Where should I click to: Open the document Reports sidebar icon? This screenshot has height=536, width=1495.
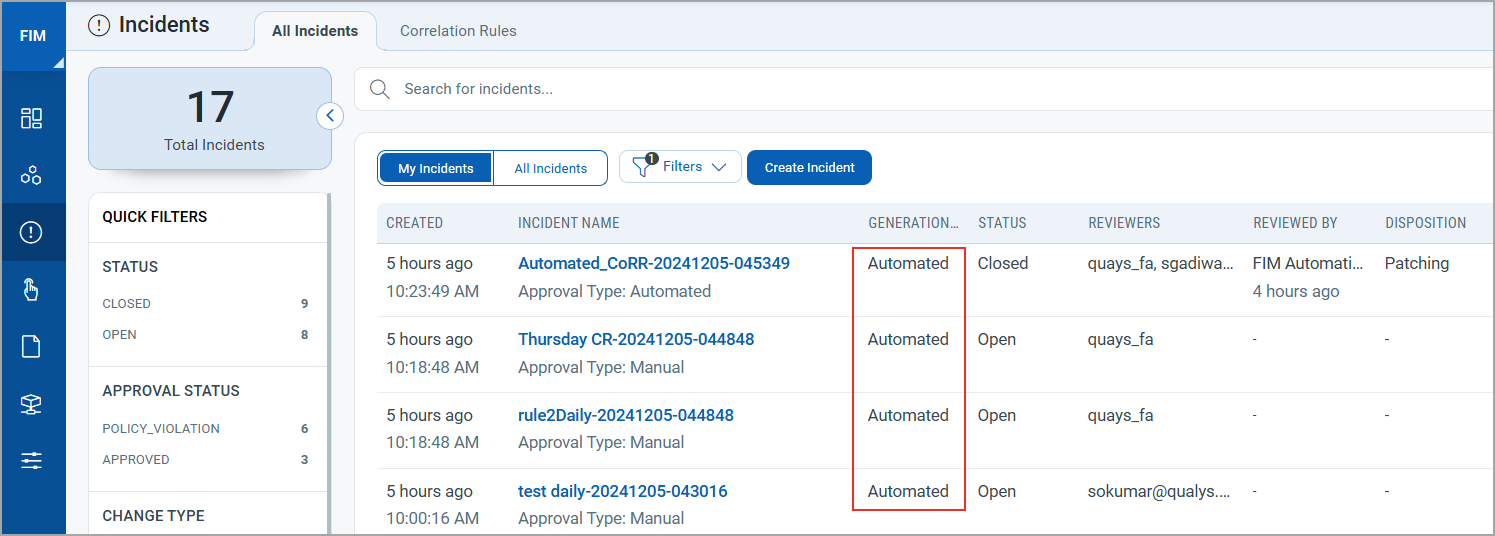[31, 347]
